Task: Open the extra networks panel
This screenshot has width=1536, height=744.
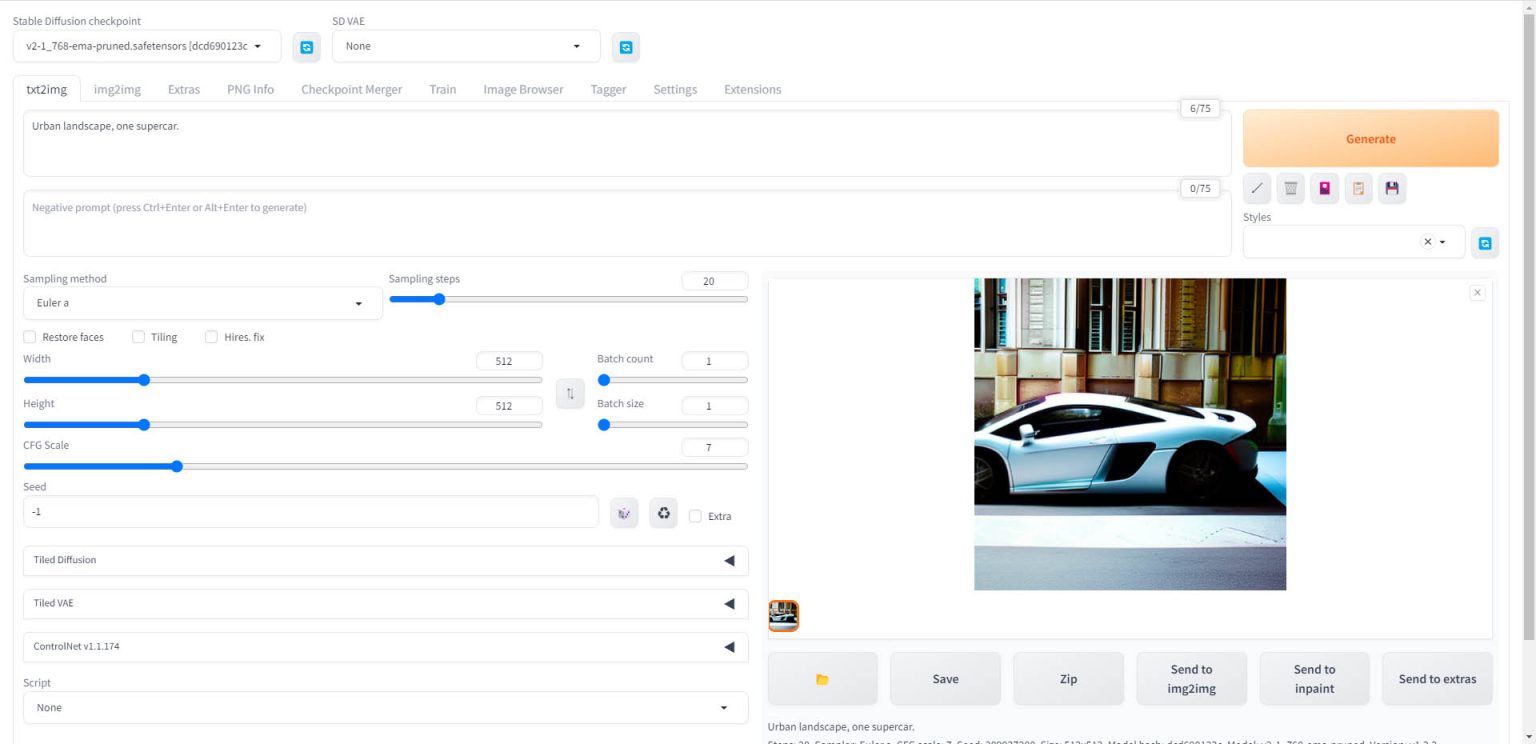Action: click(1324, 188)
